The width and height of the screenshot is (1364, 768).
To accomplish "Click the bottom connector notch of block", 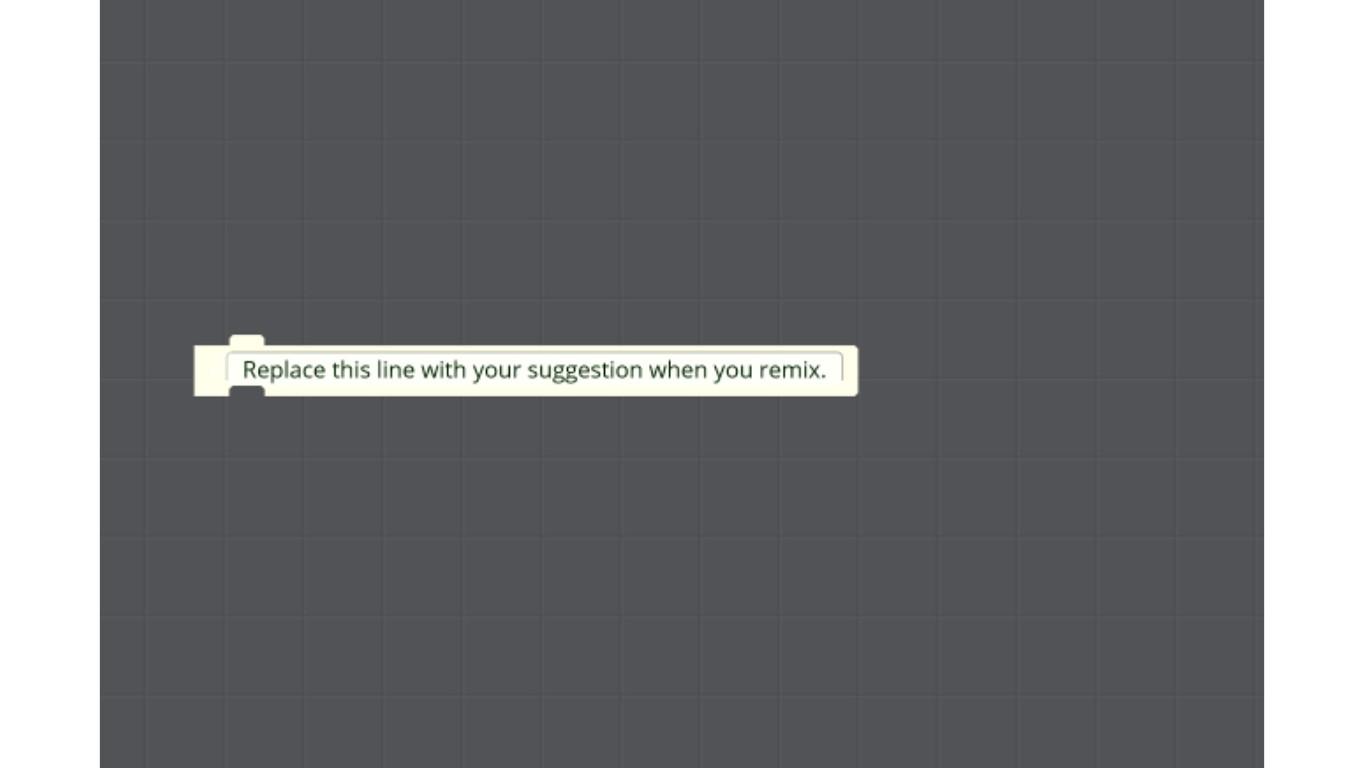I will (247, 391).
